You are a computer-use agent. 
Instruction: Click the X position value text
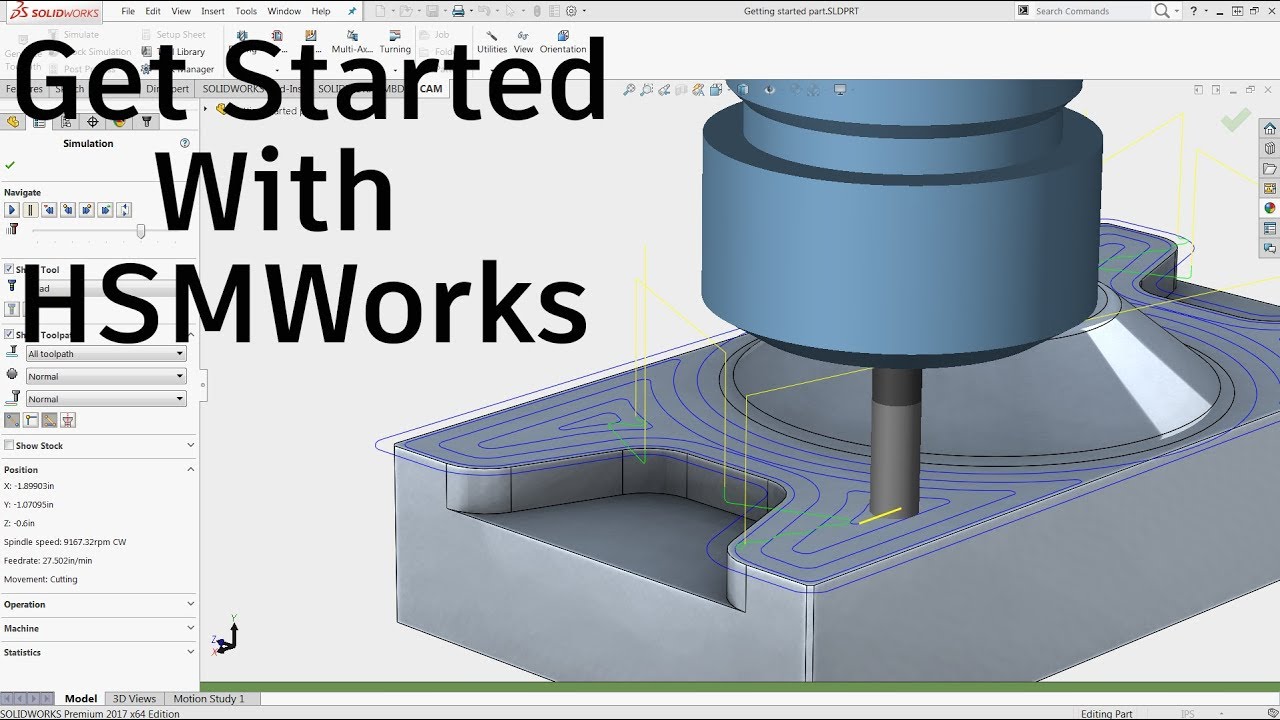coord(29,486)
